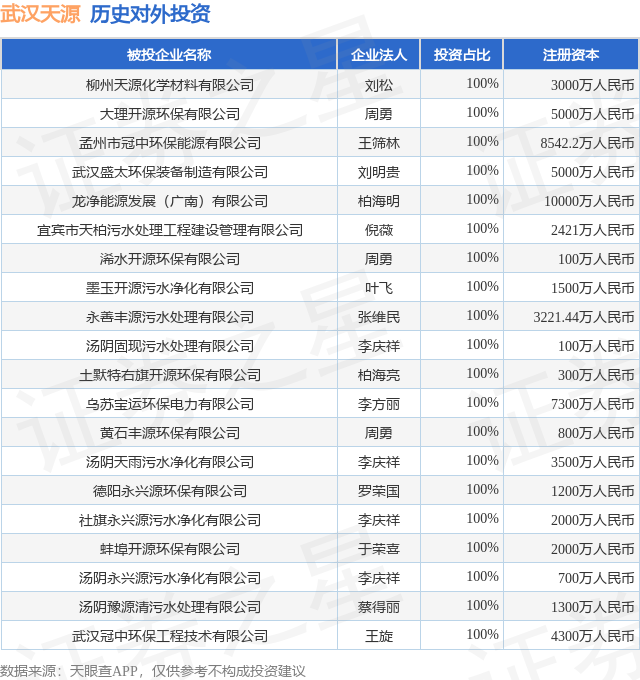The width and height of the screenshot is (640, 680).
Task: Click legal person 刘松
Action: (379, 85)
